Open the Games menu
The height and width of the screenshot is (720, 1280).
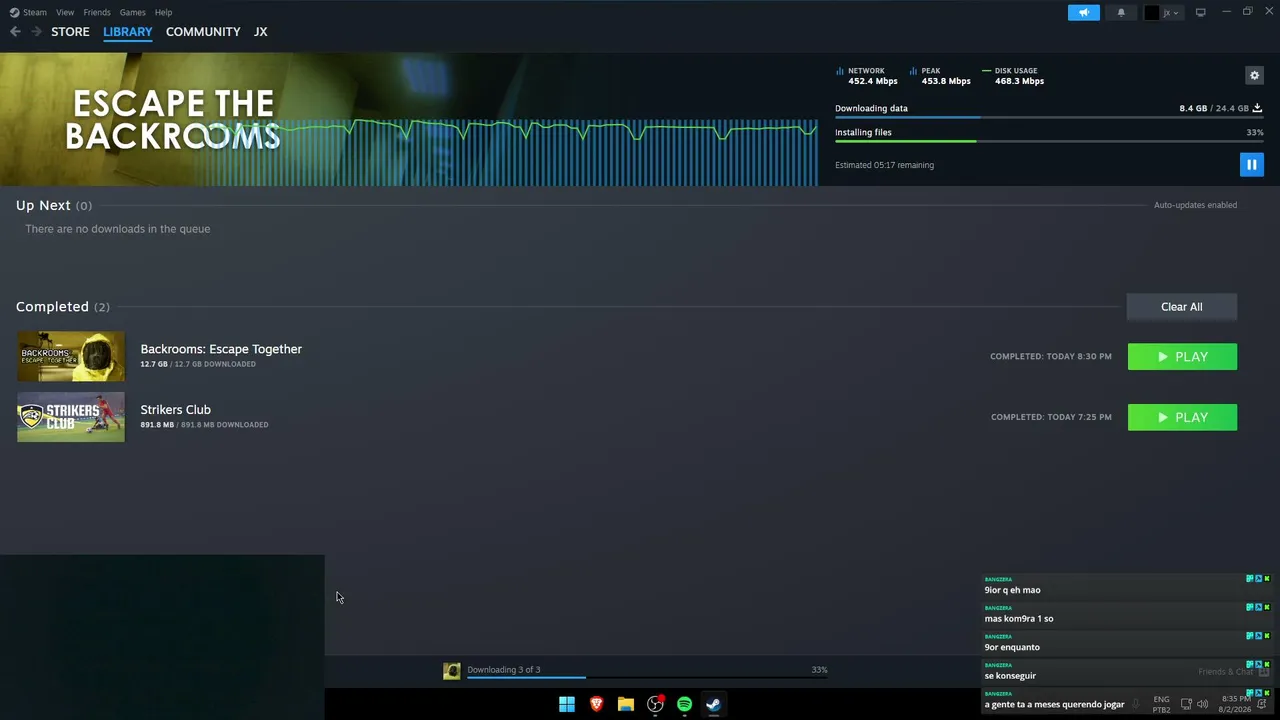(x=132, y=12)
